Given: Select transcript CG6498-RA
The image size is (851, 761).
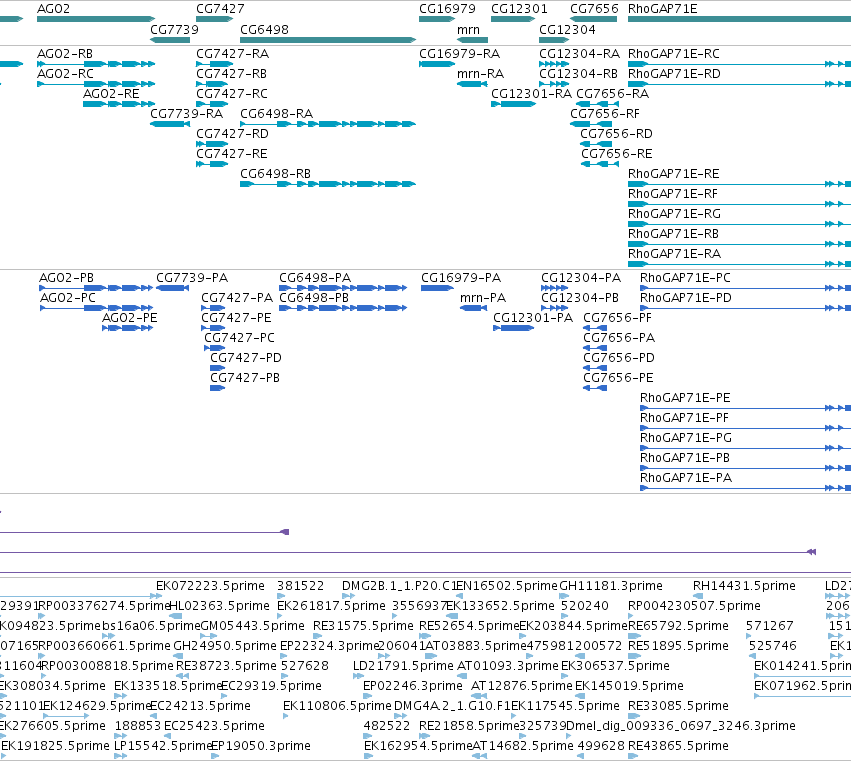Looking at the screenshot, I should pyautogui.click(x=276, y=114).
